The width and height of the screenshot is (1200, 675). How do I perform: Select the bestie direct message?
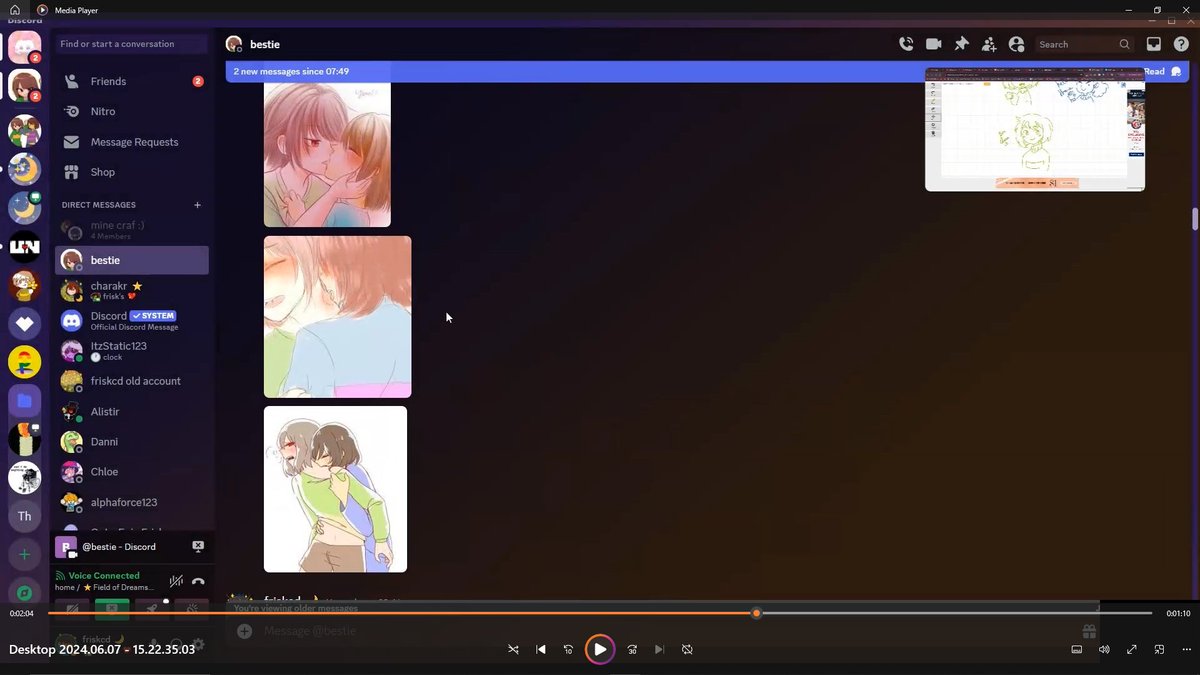click(132, 260)
